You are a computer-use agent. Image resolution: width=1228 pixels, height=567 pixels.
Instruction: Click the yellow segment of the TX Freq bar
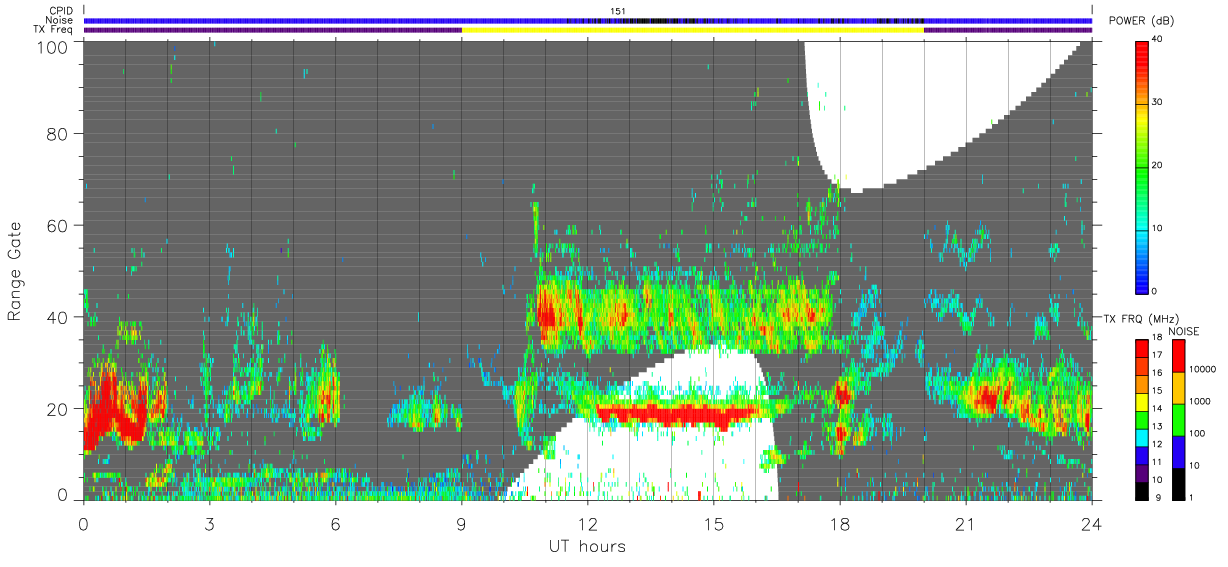tap(692, 30)
